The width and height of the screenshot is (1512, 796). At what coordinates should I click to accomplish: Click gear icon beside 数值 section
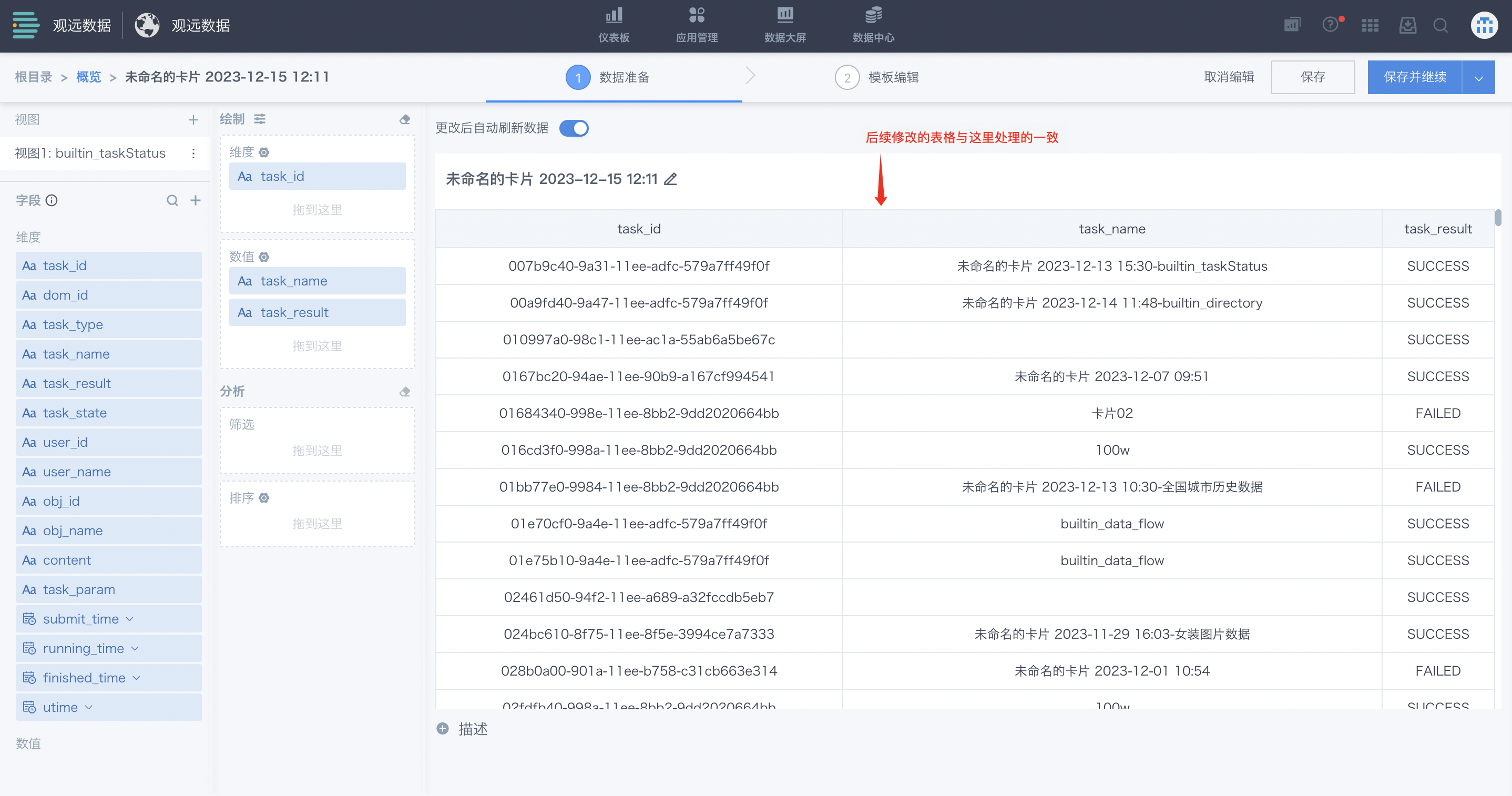(x=264, y=257)
